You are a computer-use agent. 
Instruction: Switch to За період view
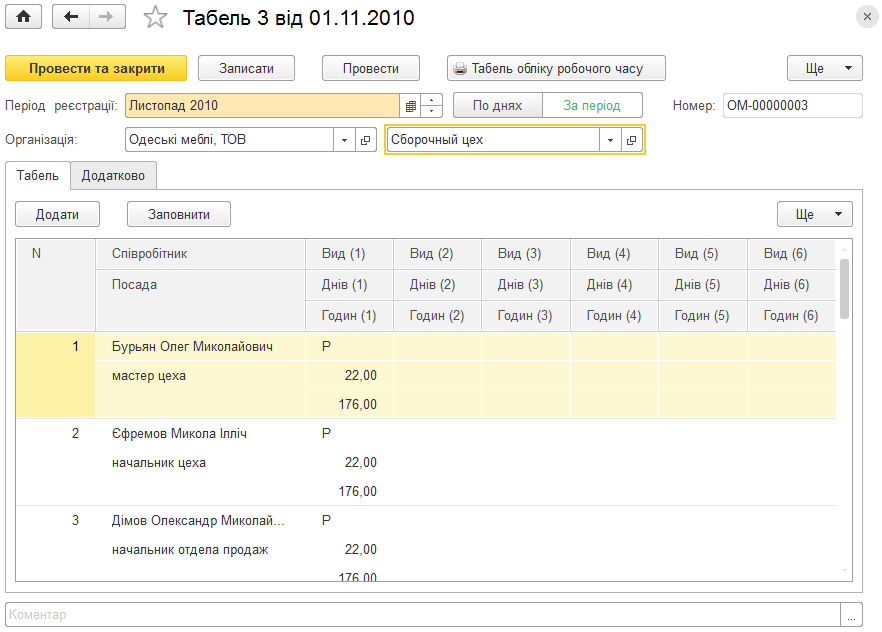point(592,106)
